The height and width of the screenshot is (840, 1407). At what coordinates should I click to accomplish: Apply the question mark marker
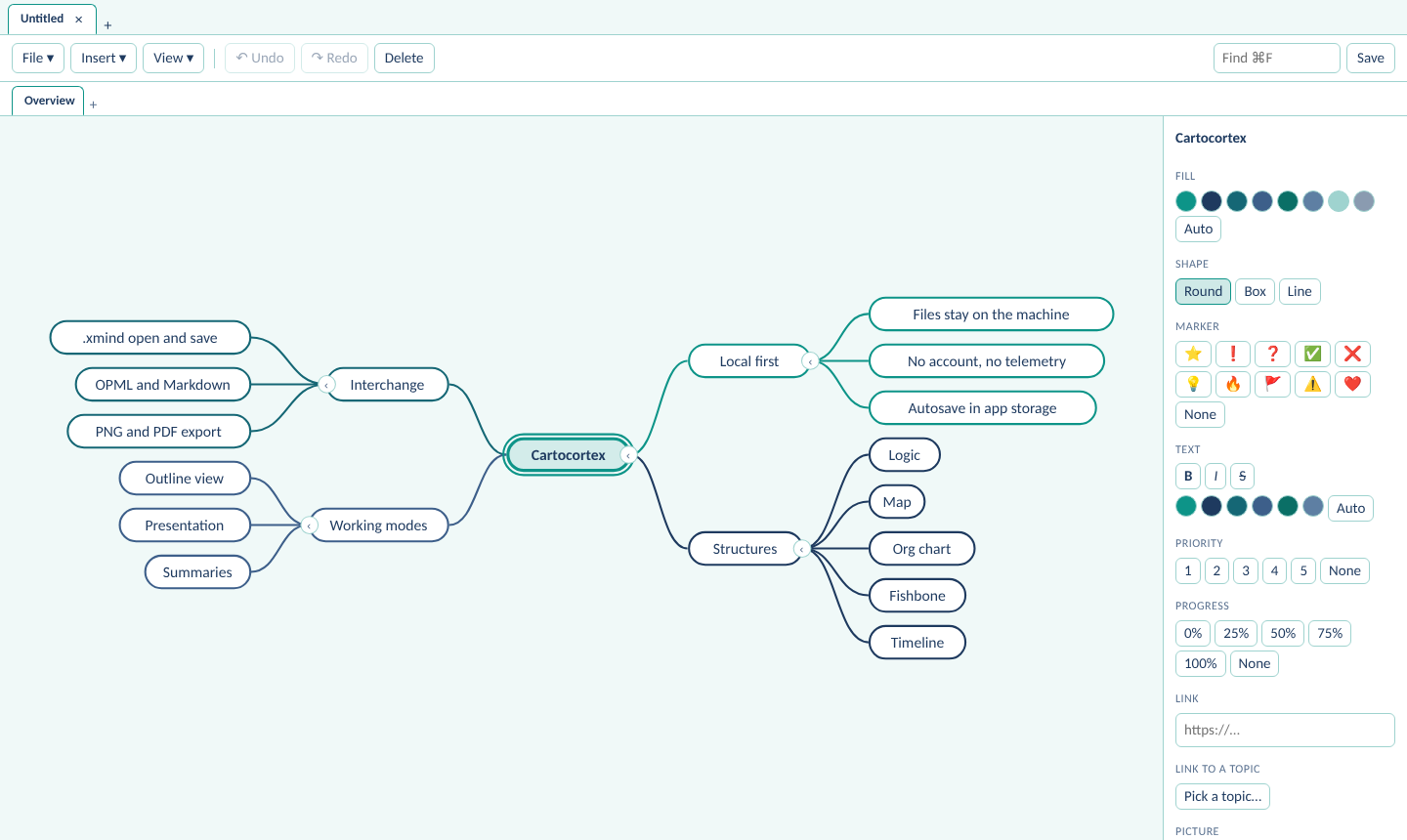click(x=1273, y=354)
